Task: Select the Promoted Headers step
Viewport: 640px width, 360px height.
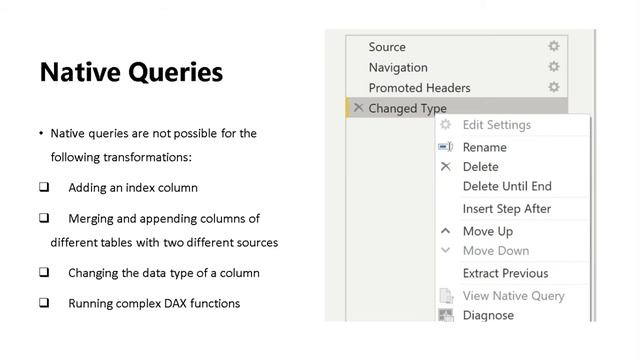Action: point(457,87)
